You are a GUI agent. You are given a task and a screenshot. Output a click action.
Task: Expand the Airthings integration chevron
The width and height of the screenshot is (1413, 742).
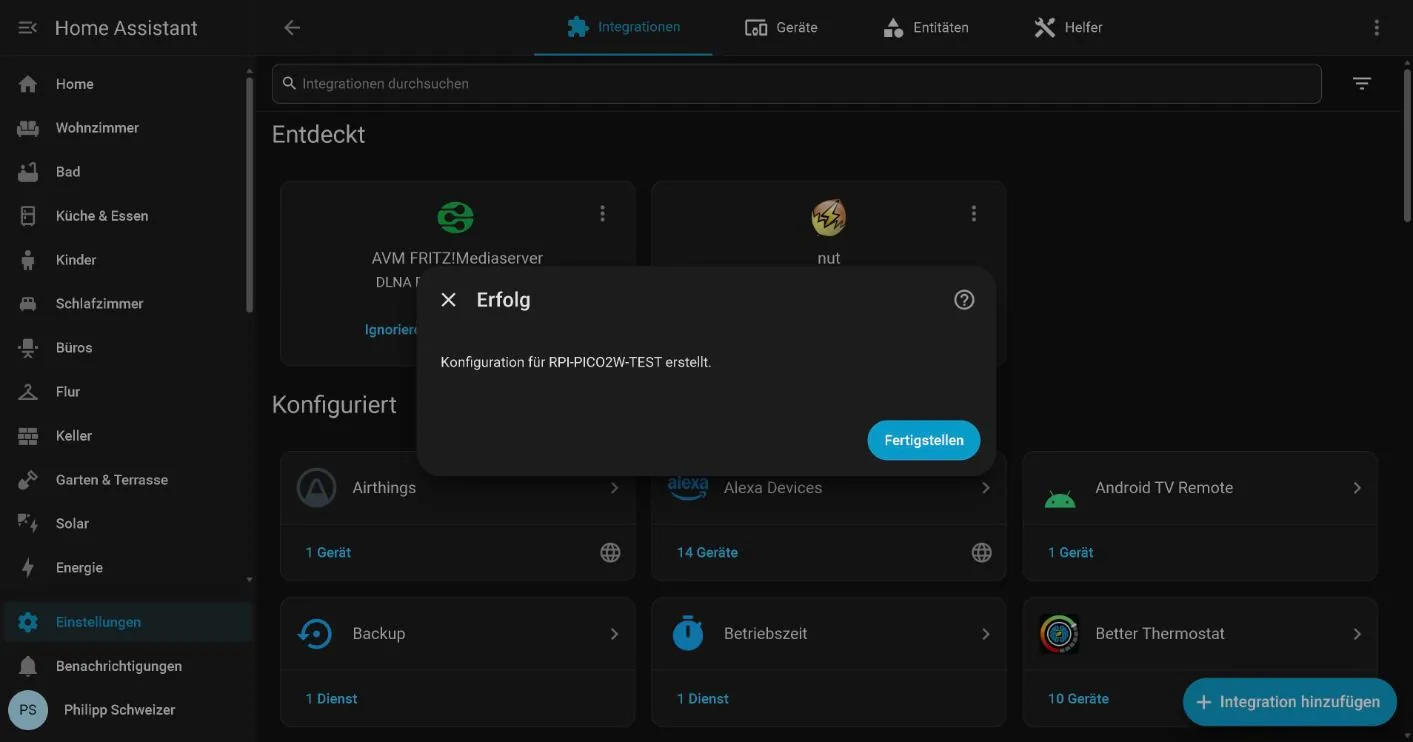(x=614, y=488)
